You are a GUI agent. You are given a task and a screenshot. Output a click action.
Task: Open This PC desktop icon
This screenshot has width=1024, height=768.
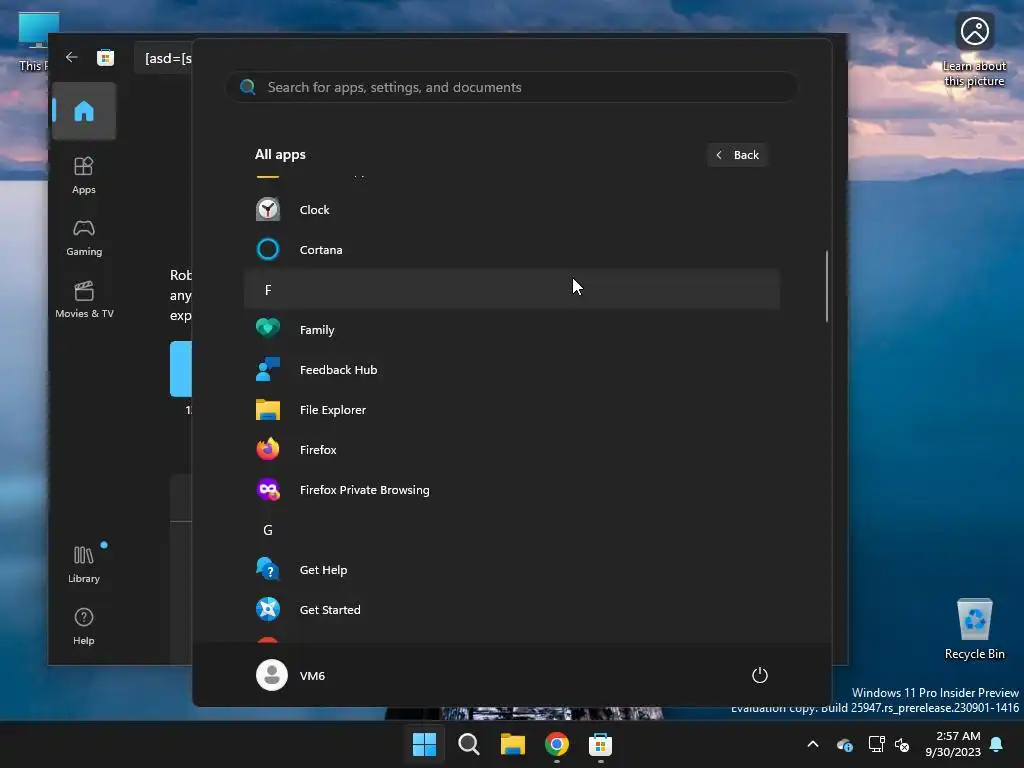34,41
